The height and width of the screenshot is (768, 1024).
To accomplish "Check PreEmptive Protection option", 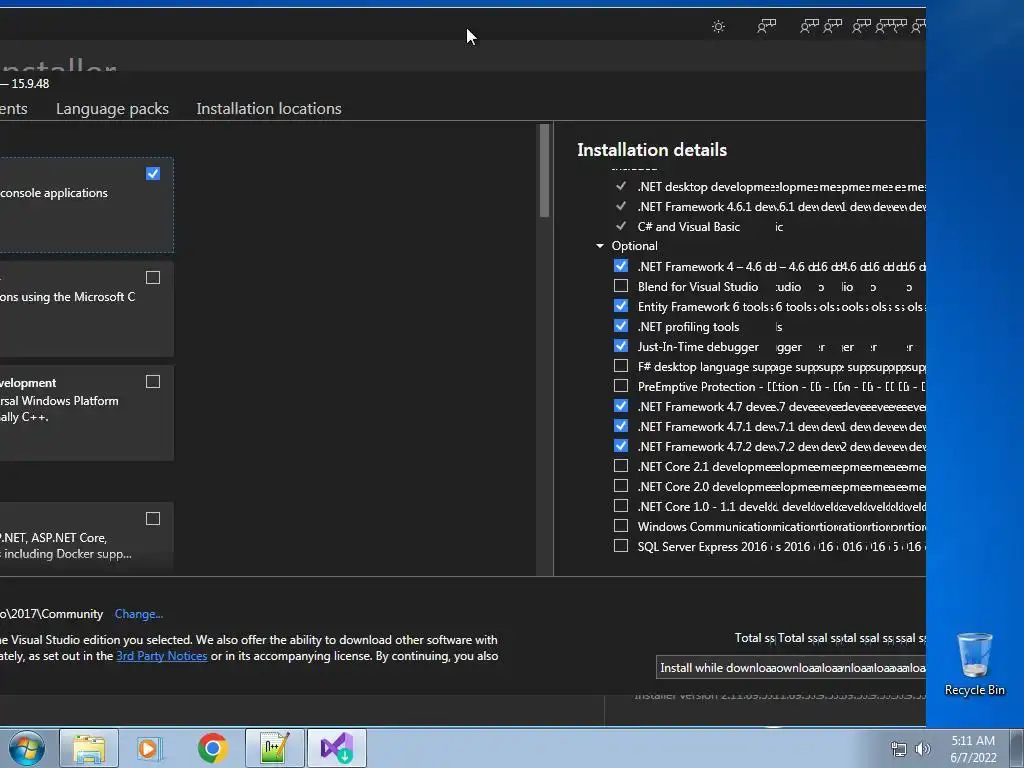I will tap(621, 386).
